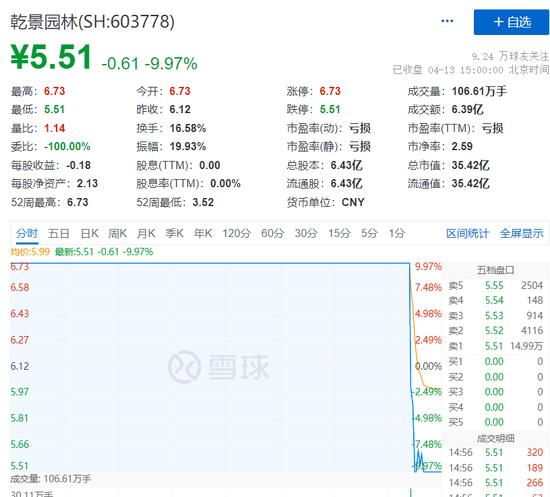
Task: Open the 日K chart tab
Action: click(x=89, y=233)
